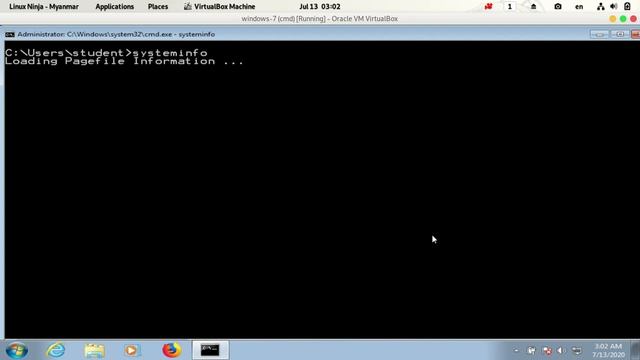This screenshot has width=640, height=360.
Task: Select the cmd.exe taskbar button
Action: pos(210,350)
